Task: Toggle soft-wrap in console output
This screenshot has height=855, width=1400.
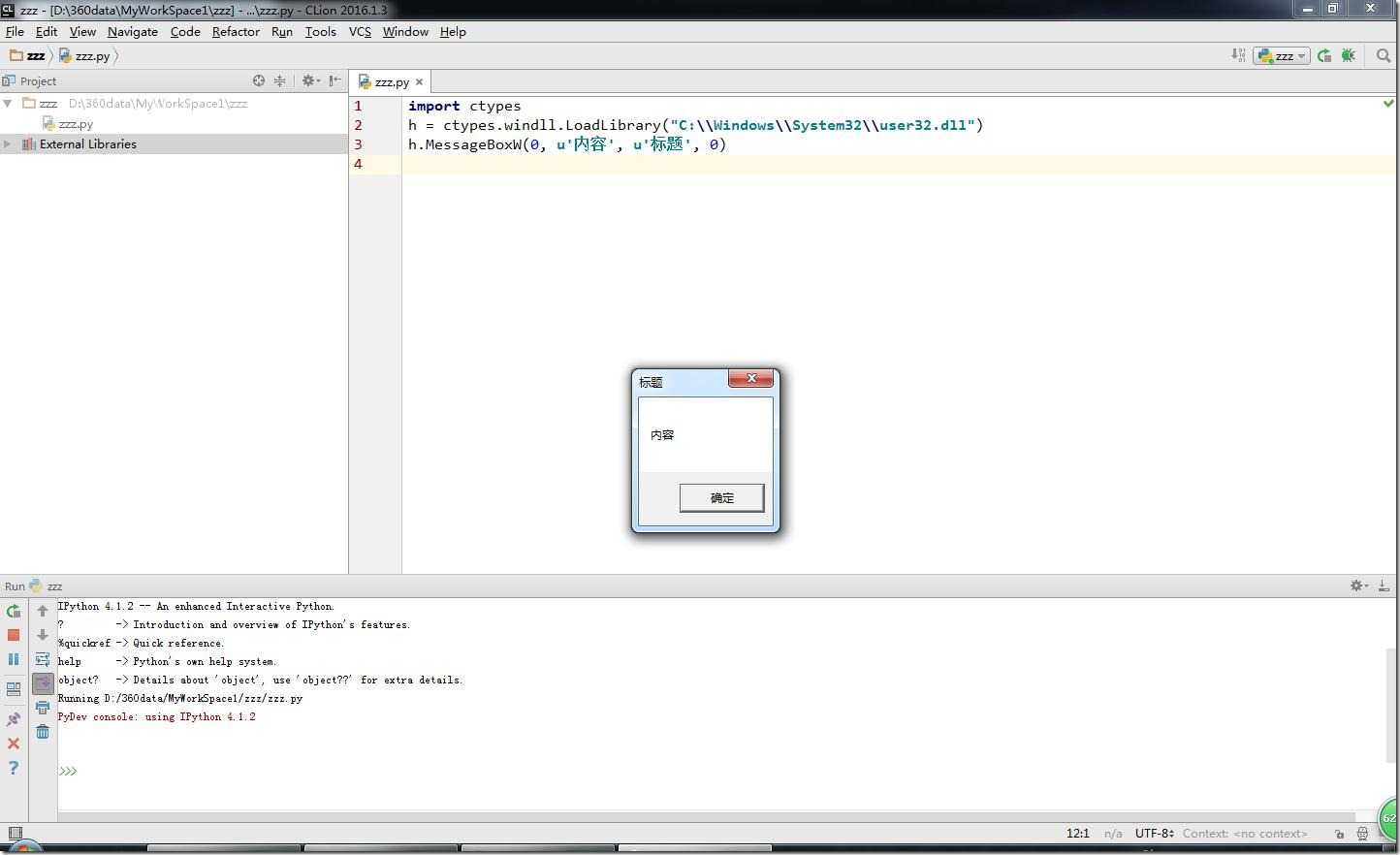Action: [x=43, y=659]
